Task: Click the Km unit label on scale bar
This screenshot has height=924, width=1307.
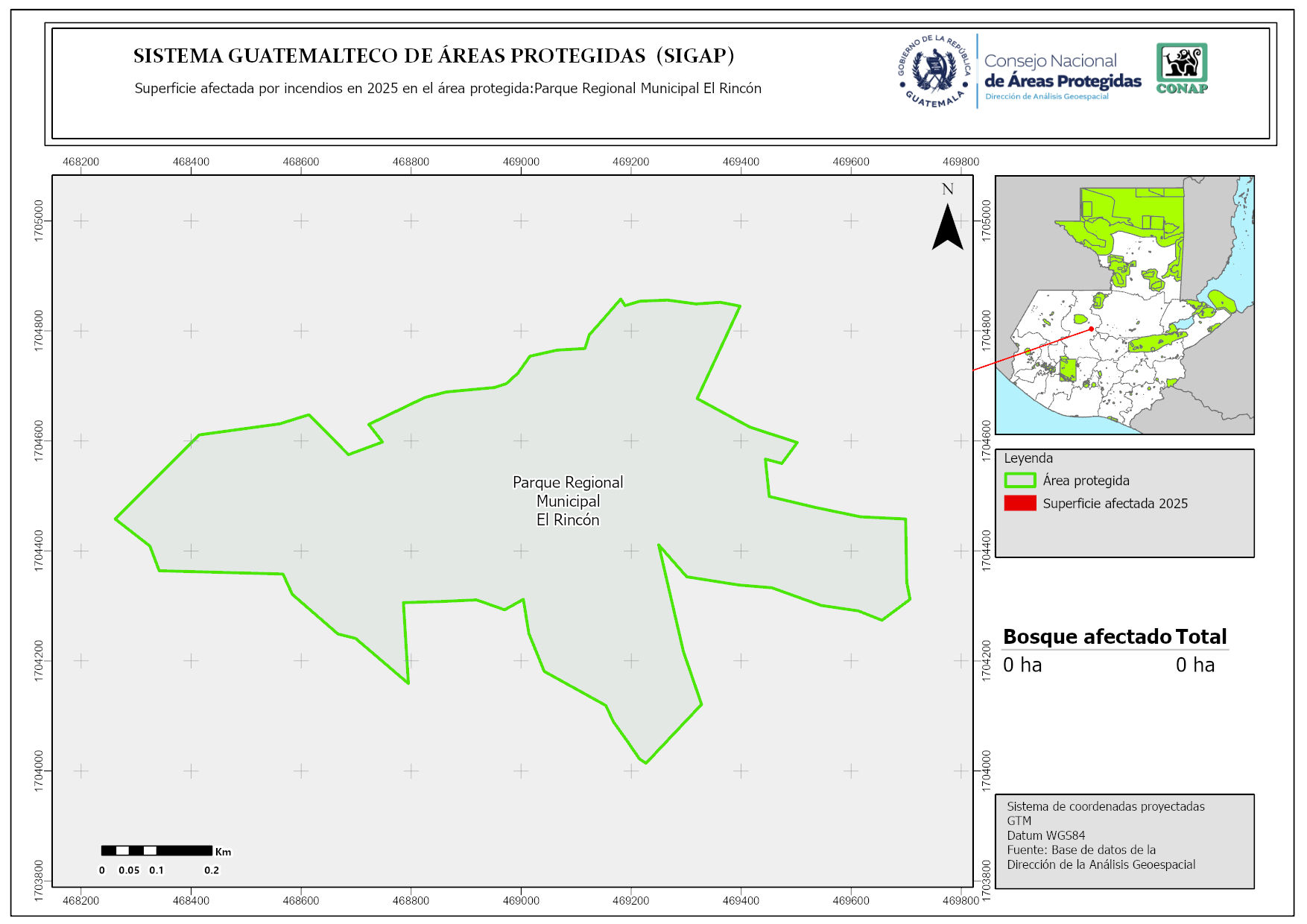Action: tap(223, 852)
